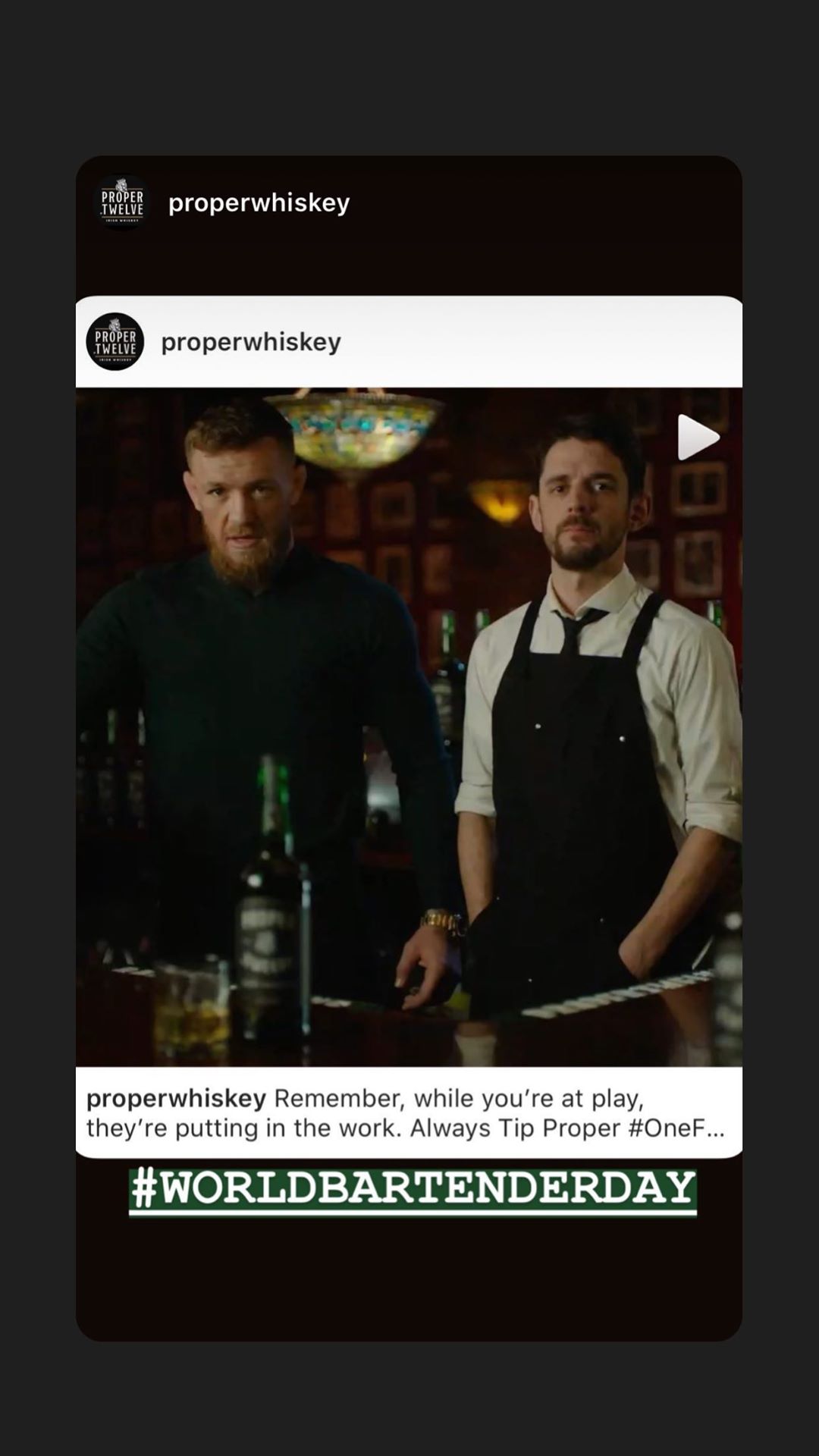
Task: Tap the #OneF... hashtag in the caption
Action: [x=676, y=1128]
